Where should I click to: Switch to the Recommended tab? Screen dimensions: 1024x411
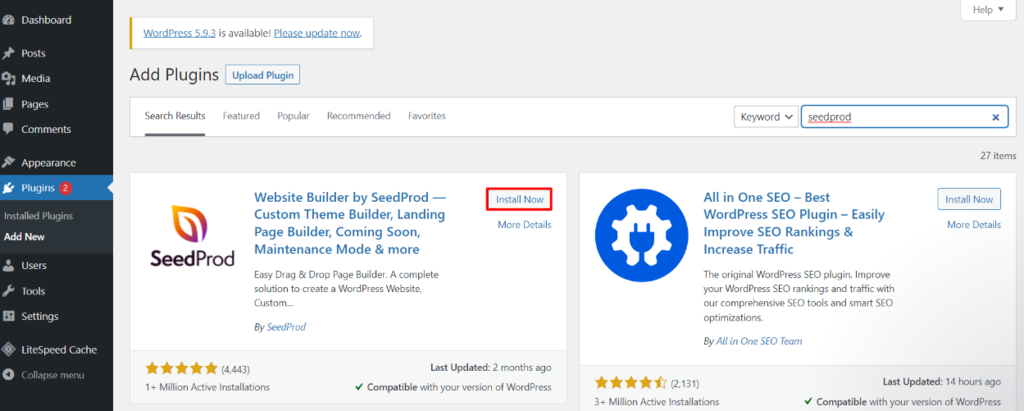point(359,116)
